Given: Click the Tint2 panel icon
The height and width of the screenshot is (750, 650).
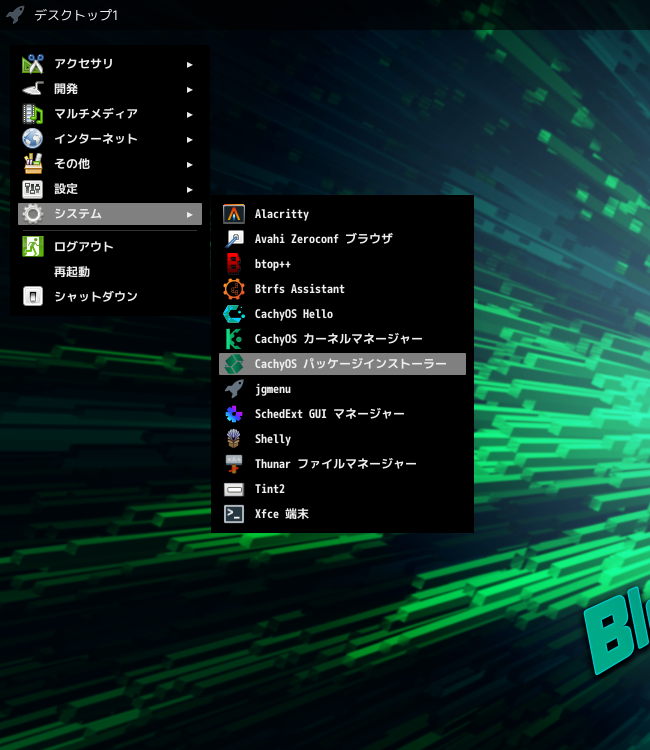Looking at the screenshot, I should pyautogui.click(x=234, y=489).
